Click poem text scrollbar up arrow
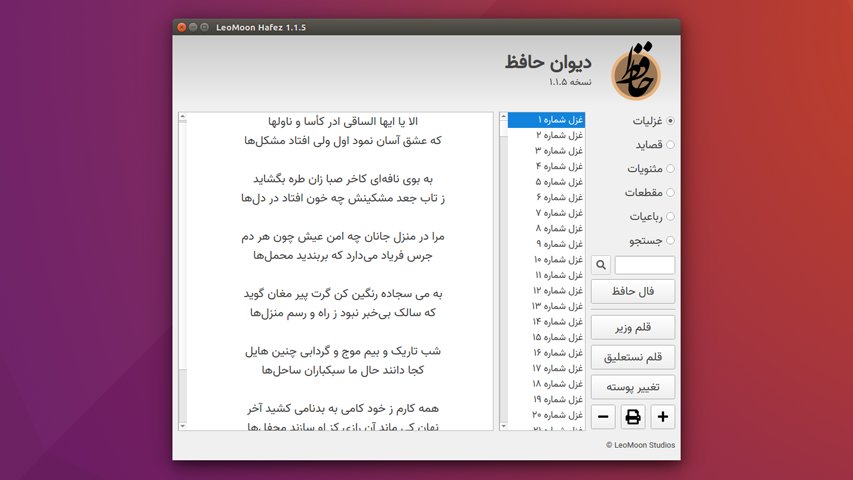The image size is (853, 480). [x=182, y=116]
